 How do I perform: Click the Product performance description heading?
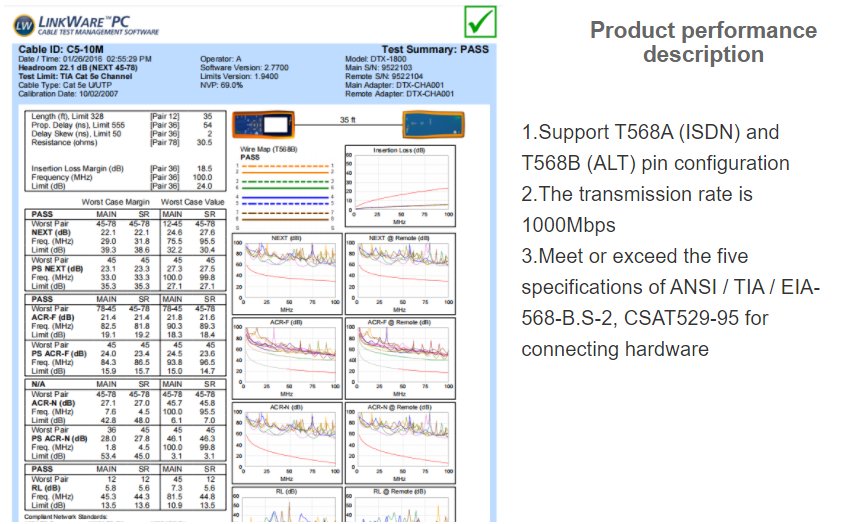pyautogui.click(x=703, y=42)
